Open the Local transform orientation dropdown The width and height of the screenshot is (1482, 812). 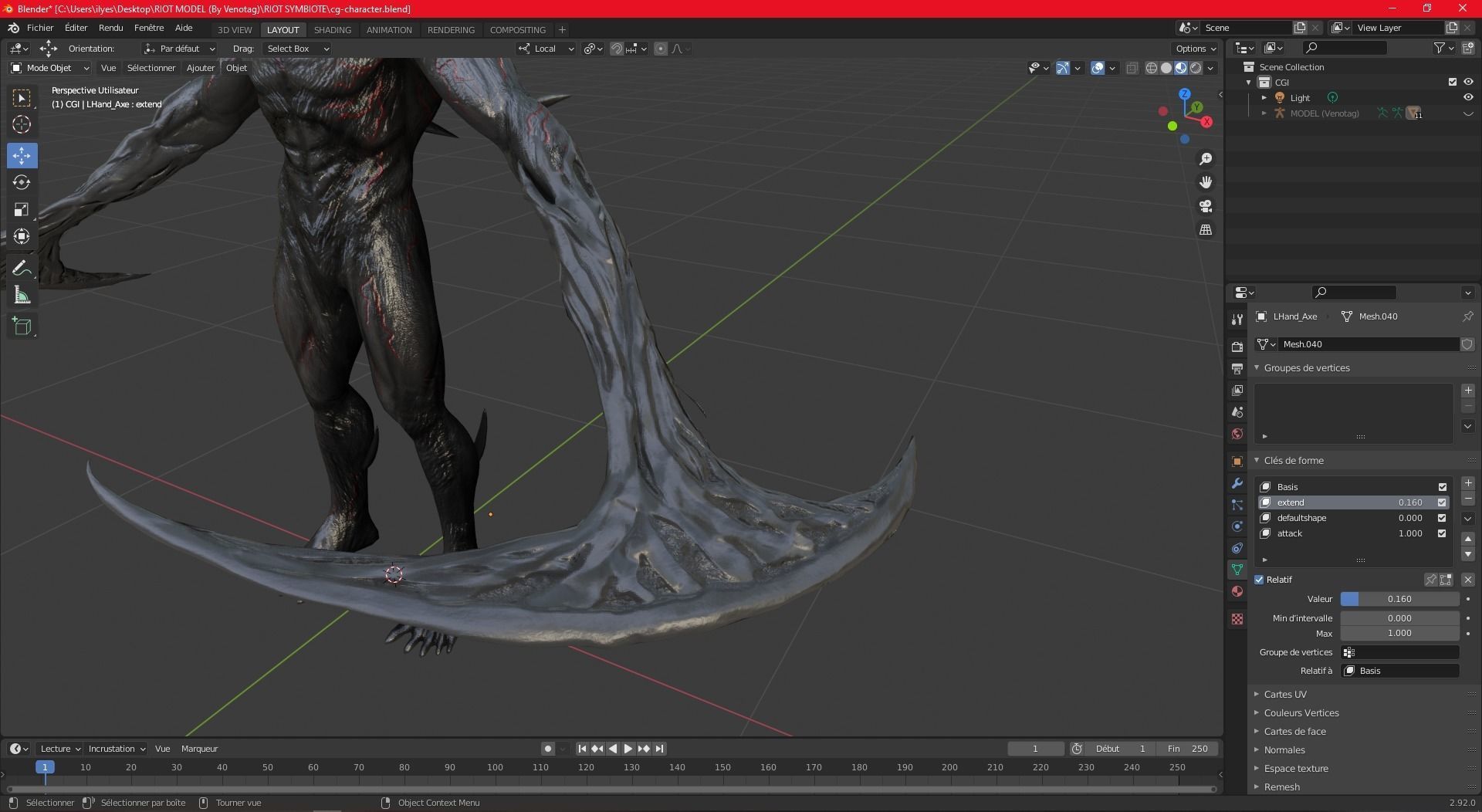[546, 49]
